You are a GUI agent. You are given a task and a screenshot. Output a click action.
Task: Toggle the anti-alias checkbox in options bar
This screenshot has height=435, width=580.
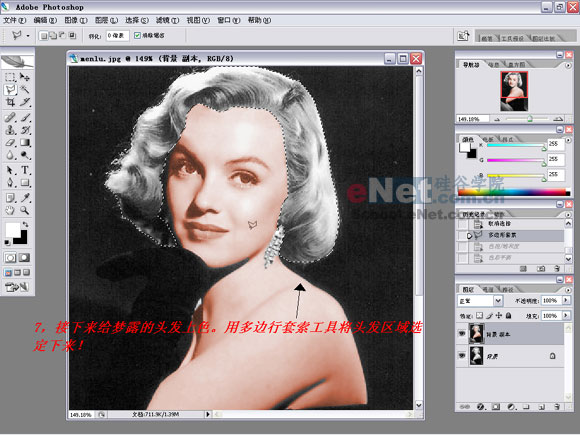tap(137, 36)
